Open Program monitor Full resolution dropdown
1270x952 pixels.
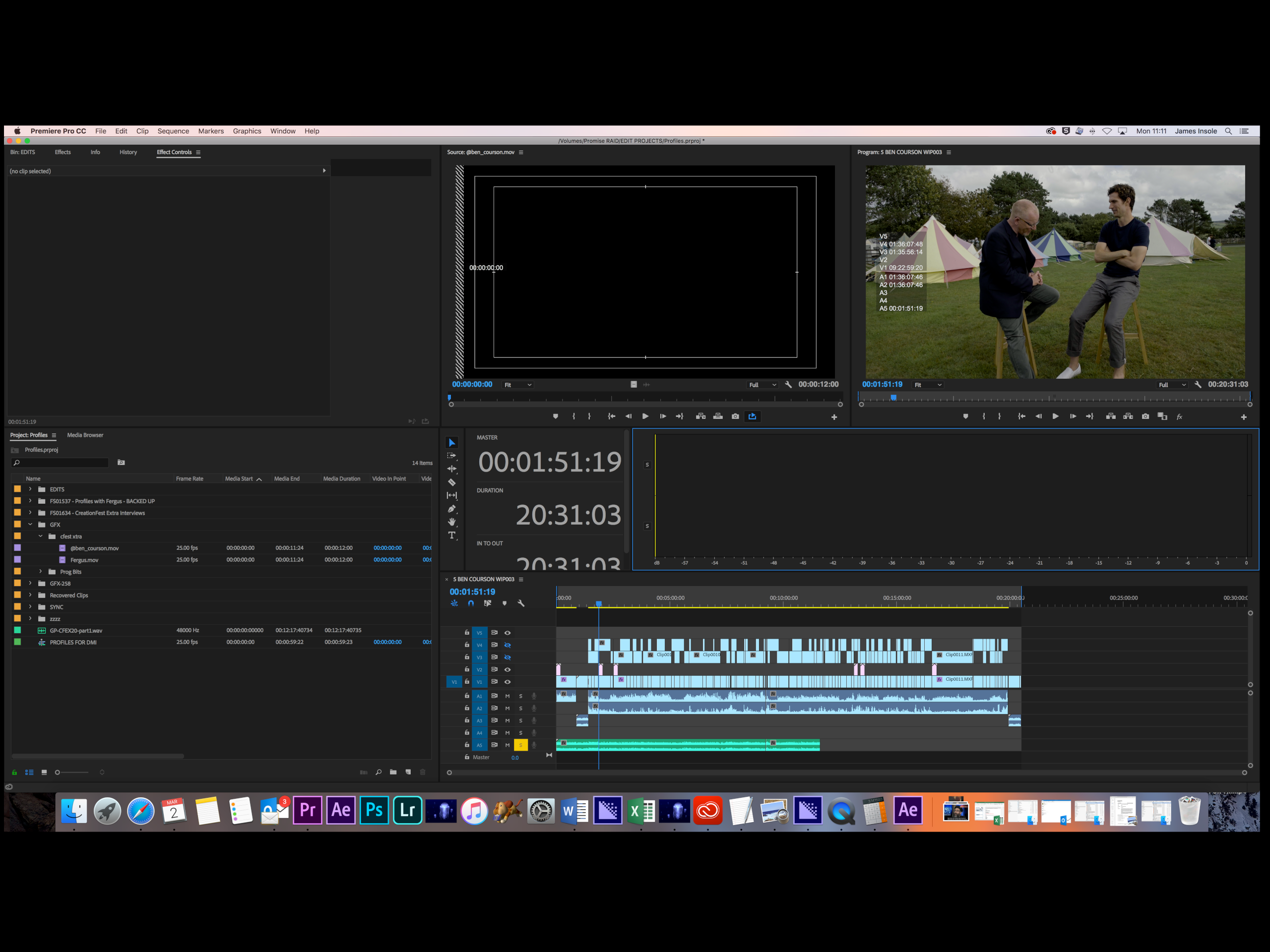tap(1172, 385)
